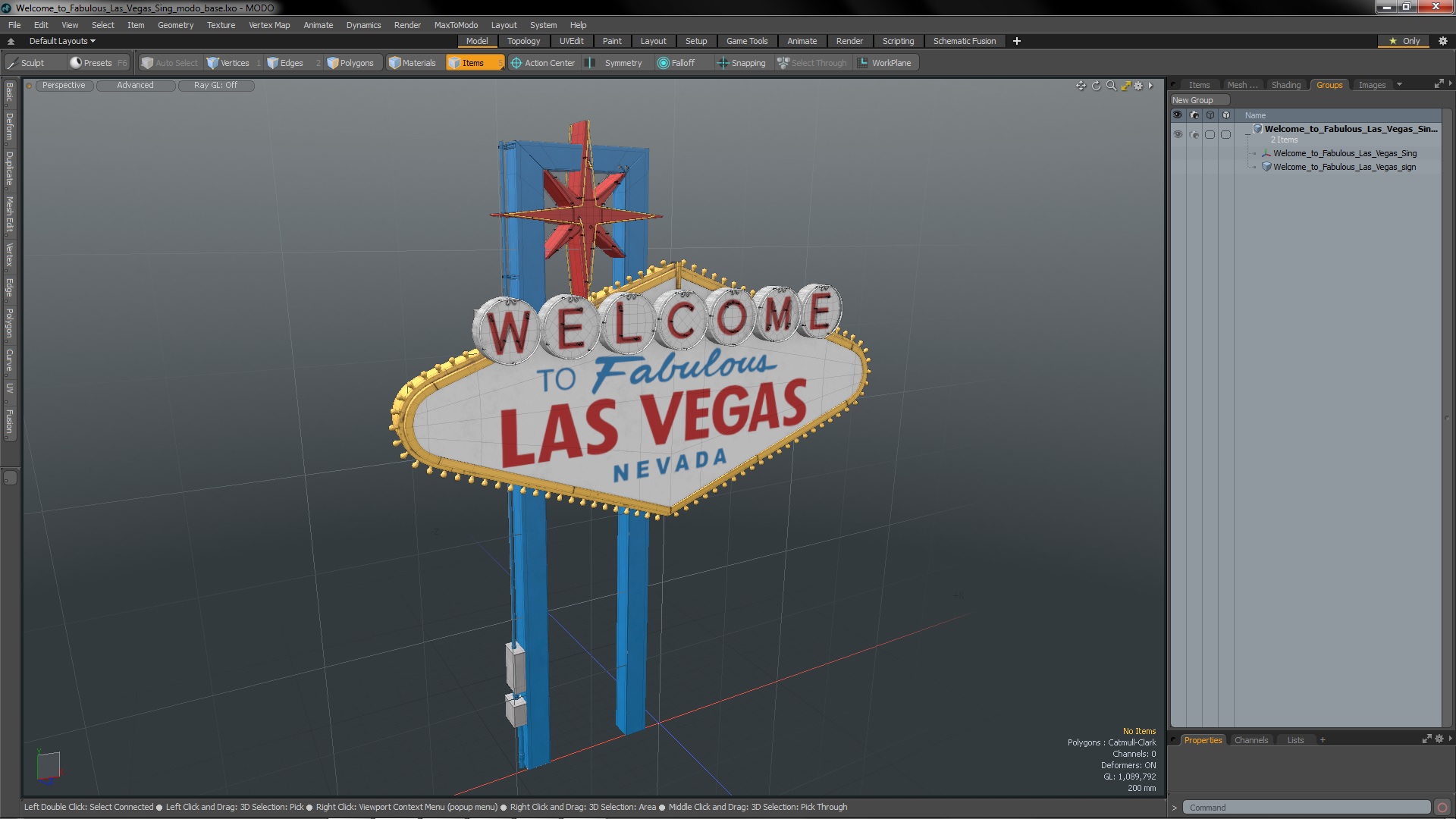Image resolution: width=1456 pixels, height=819 pixels.
Task: Click the viewport pan (move) icon
Action: click(1081, 86)
